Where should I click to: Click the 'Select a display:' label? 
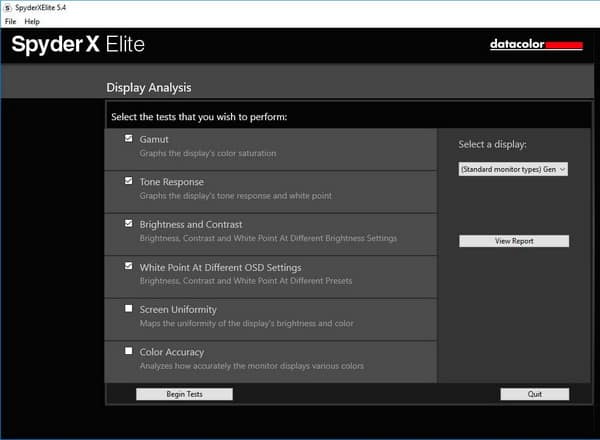pyautogui.click(x=492, y=145)
